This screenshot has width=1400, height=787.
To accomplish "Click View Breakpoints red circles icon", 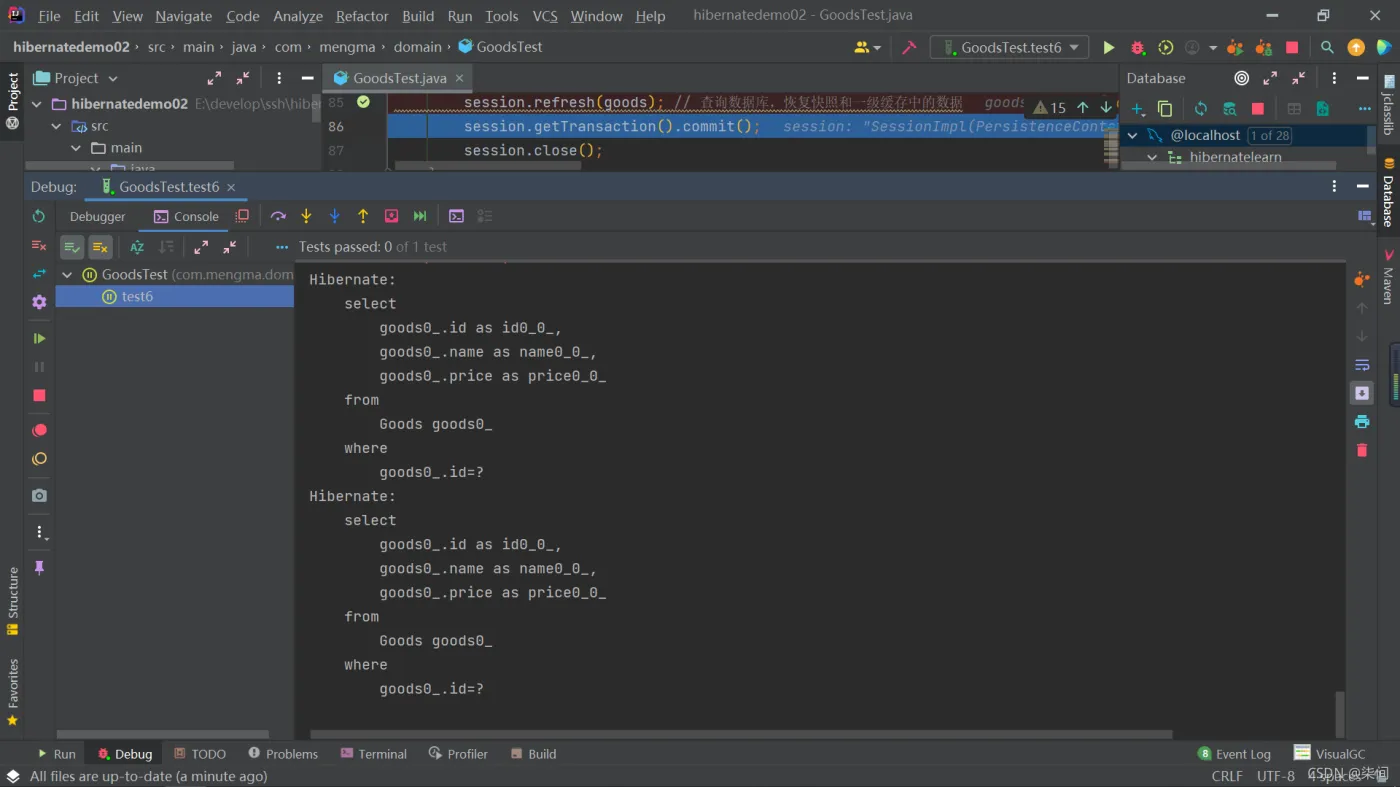I will (39, 430).
